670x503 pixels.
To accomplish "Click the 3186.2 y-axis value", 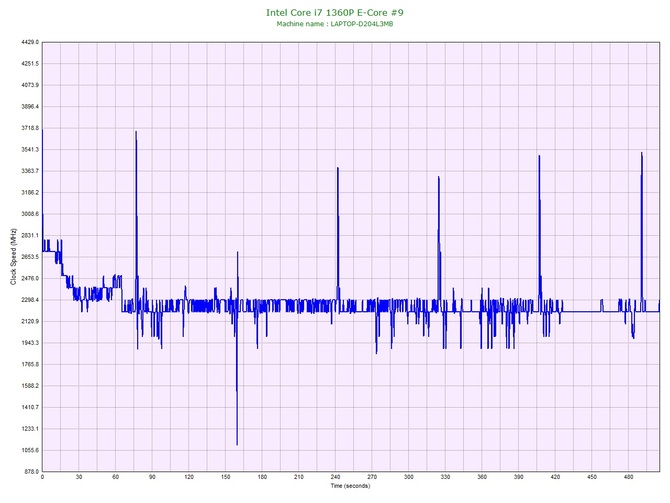I will point(30,193).
